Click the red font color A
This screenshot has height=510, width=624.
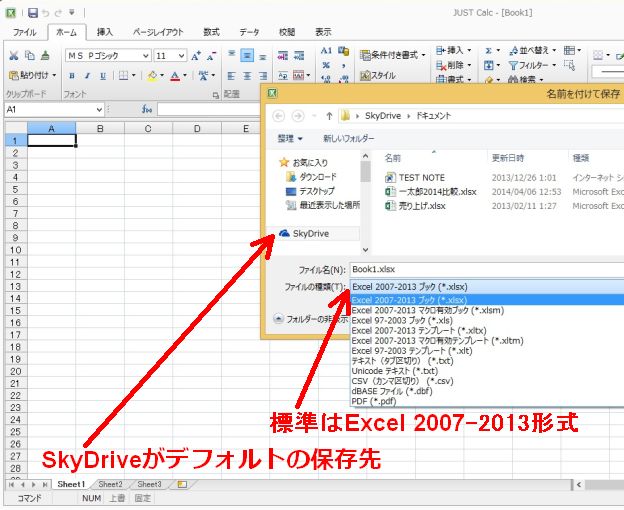pos(175,76)
